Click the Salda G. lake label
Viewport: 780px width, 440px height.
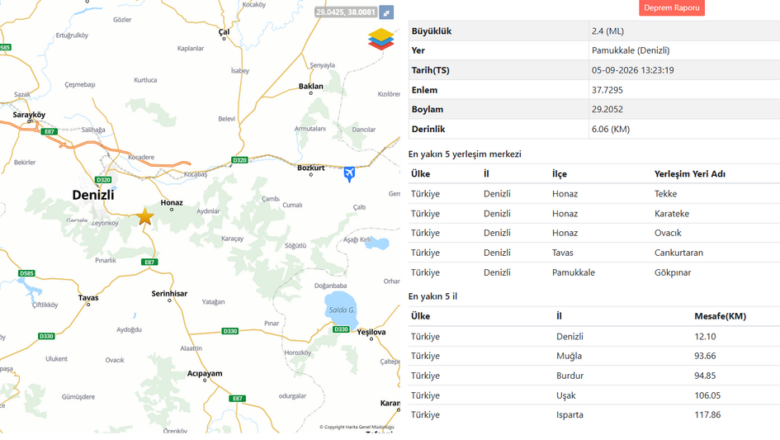click(341, 310)
